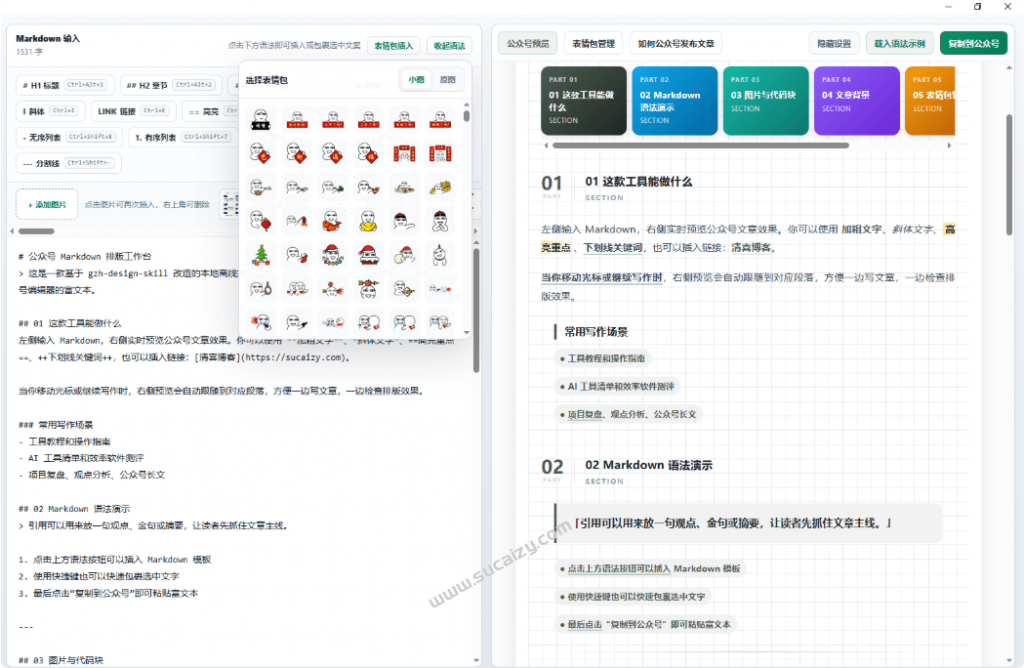Select the Christmas tree emoji
The width and height of the screenshot is (1024, 668).
261,255
